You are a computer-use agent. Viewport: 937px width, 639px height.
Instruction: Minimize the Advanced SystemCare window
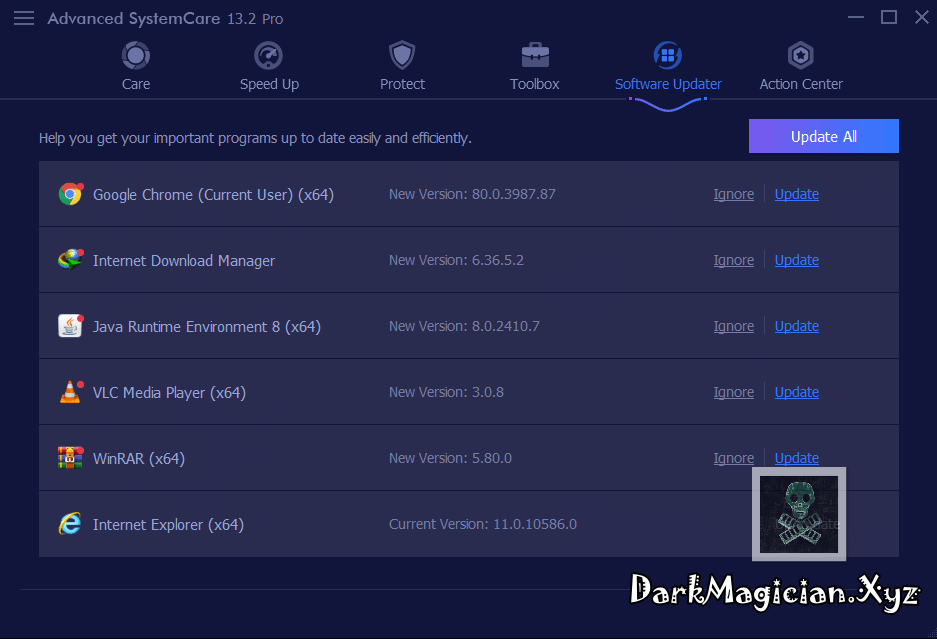coord(856,17)
